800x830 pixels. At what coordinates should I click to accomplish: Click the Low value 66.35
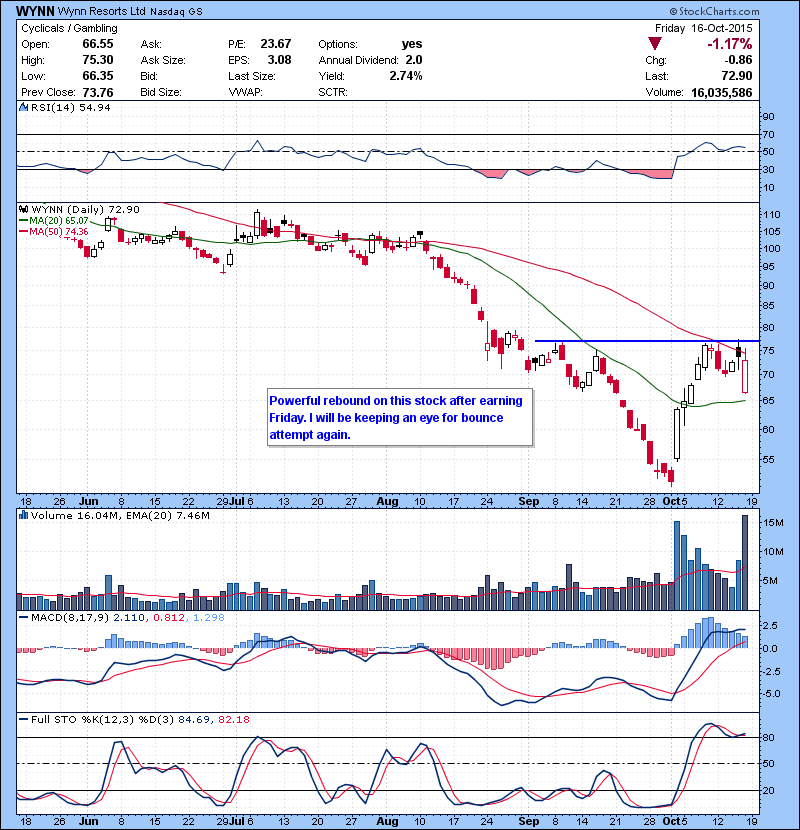(x=98, y=76)
